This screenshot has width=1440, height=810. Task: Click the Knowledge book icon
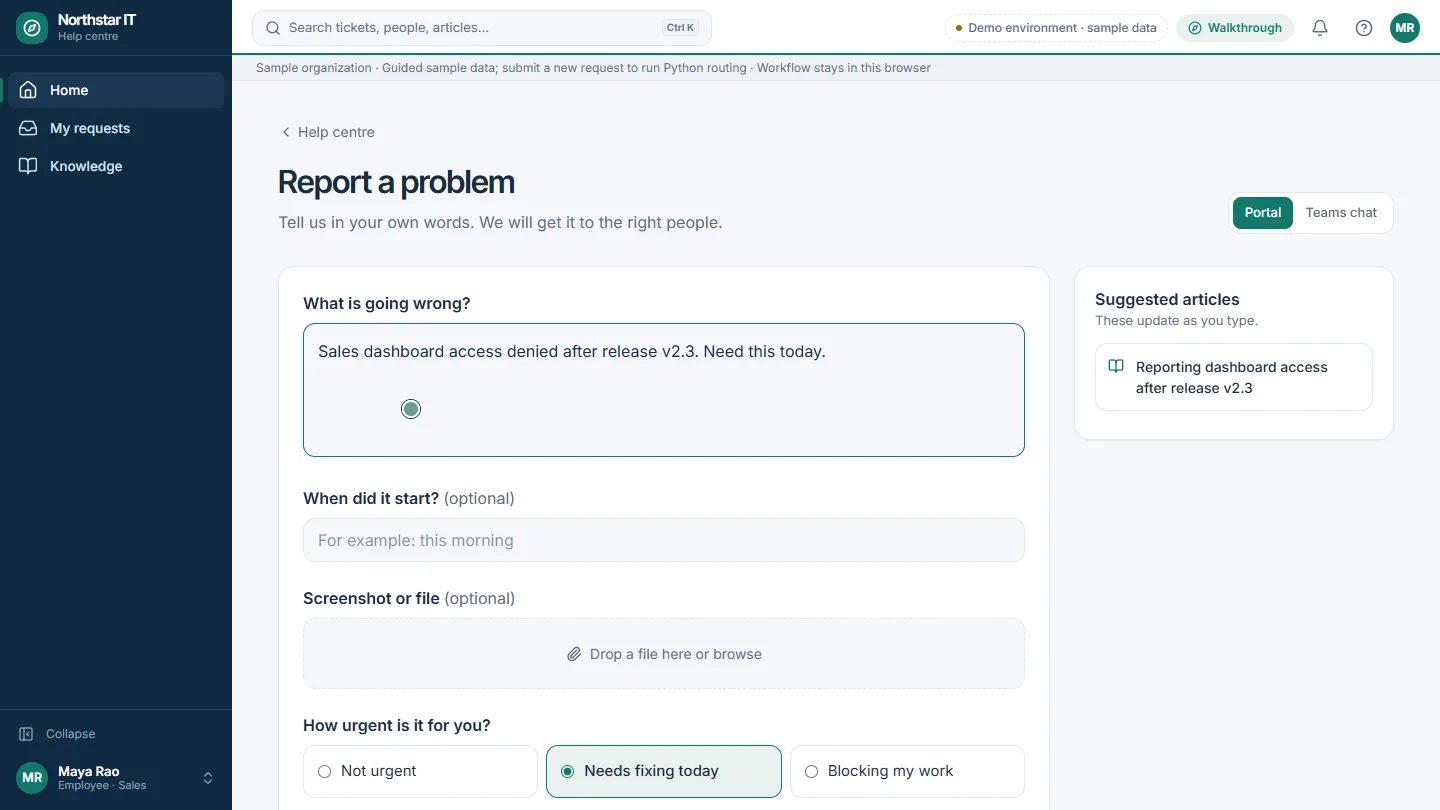[28, 166]
